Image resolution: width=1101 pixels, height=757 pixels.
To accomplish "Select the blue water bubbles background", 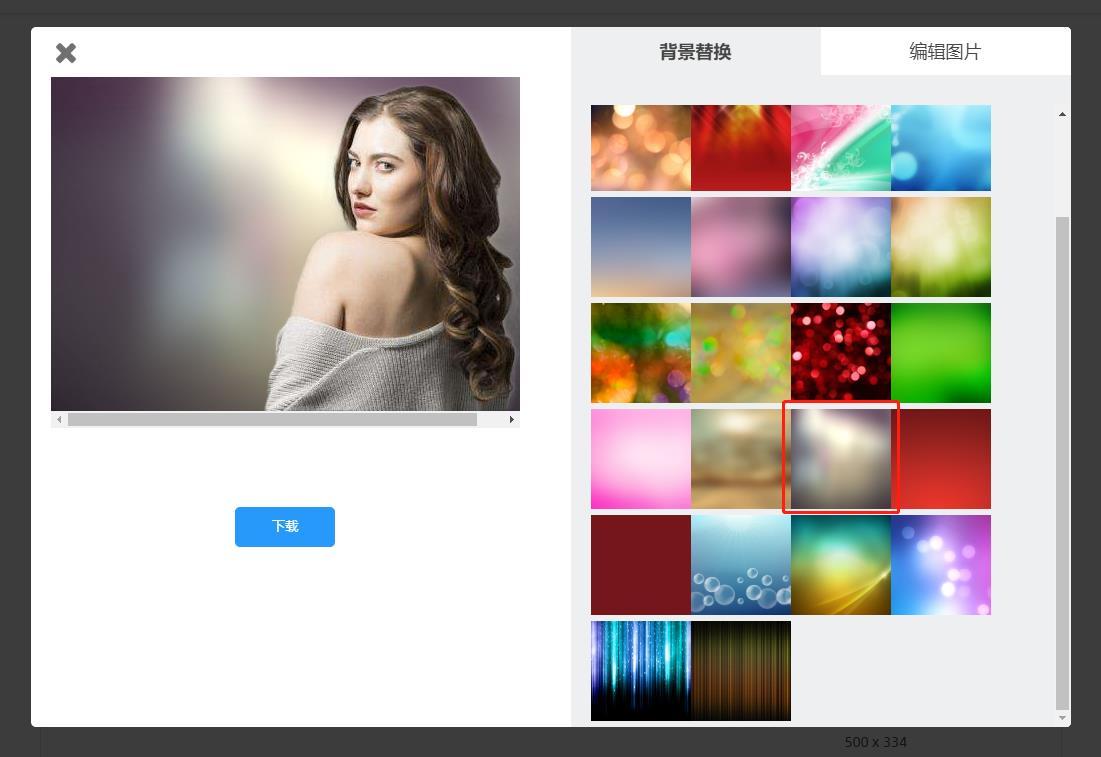I will point(741,565).
